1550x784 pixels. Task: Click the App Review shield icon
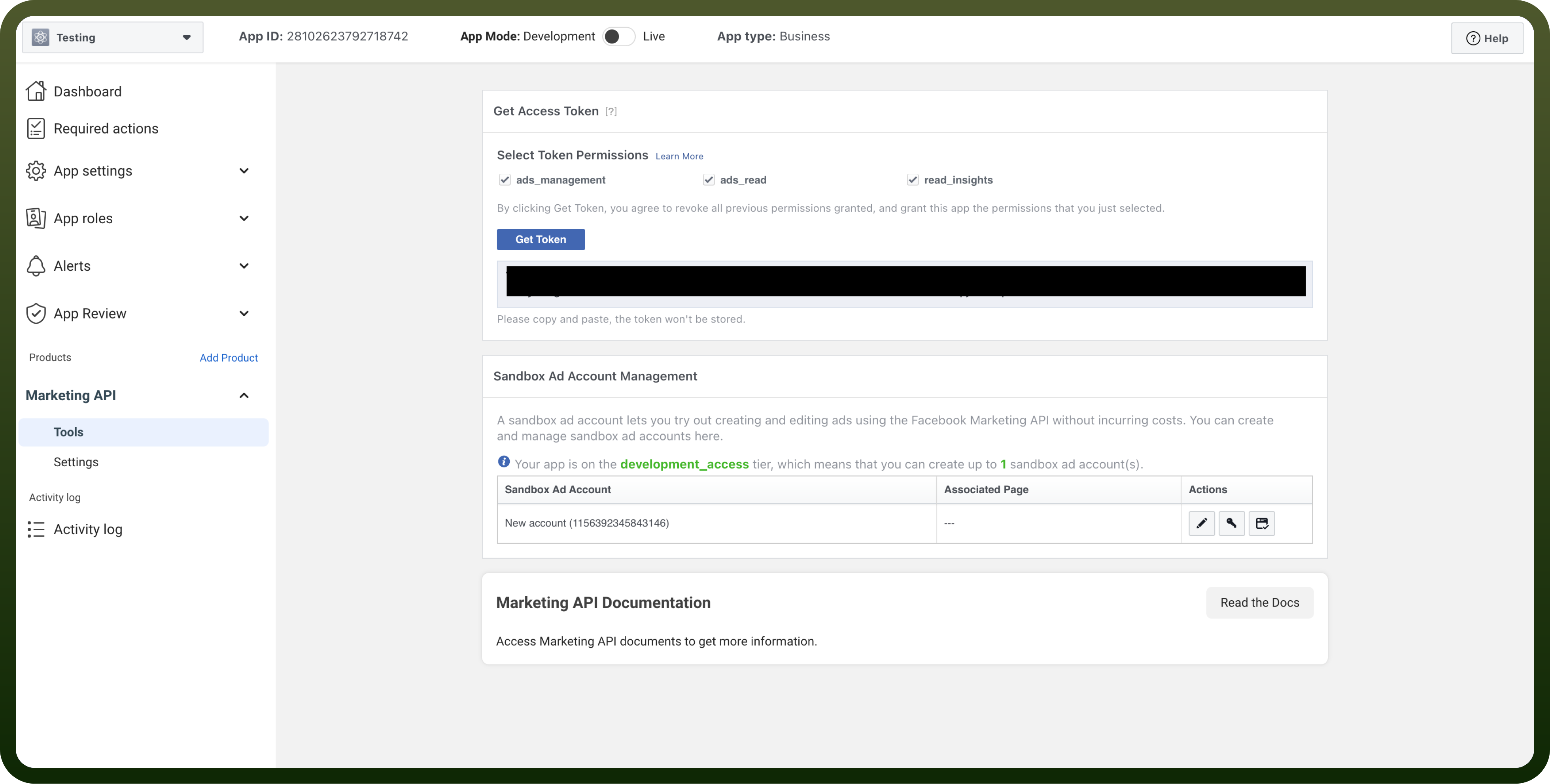(x=36, y=313)
